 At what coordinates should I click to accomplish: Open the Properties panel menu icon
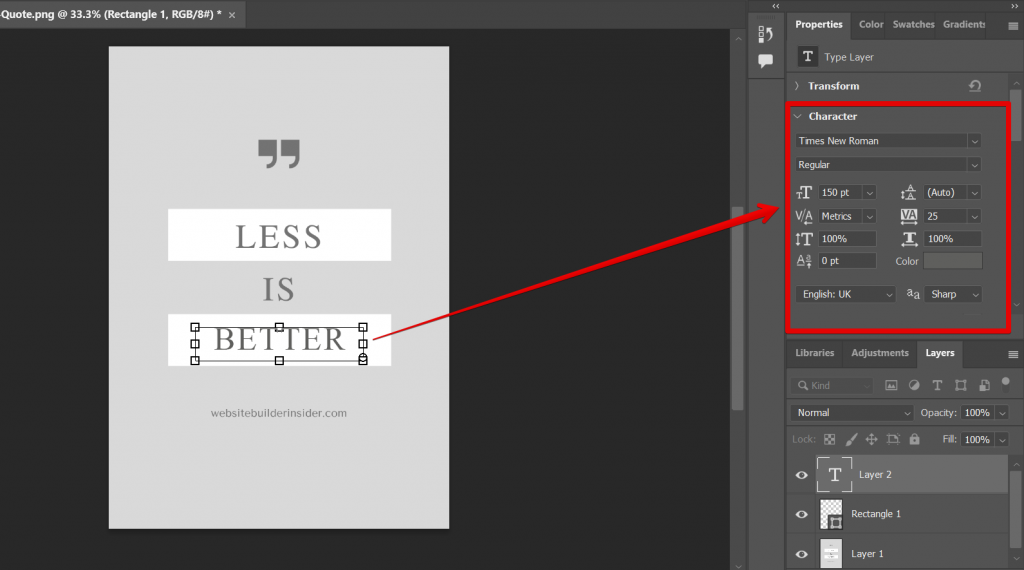click(x=1013, y=26)
